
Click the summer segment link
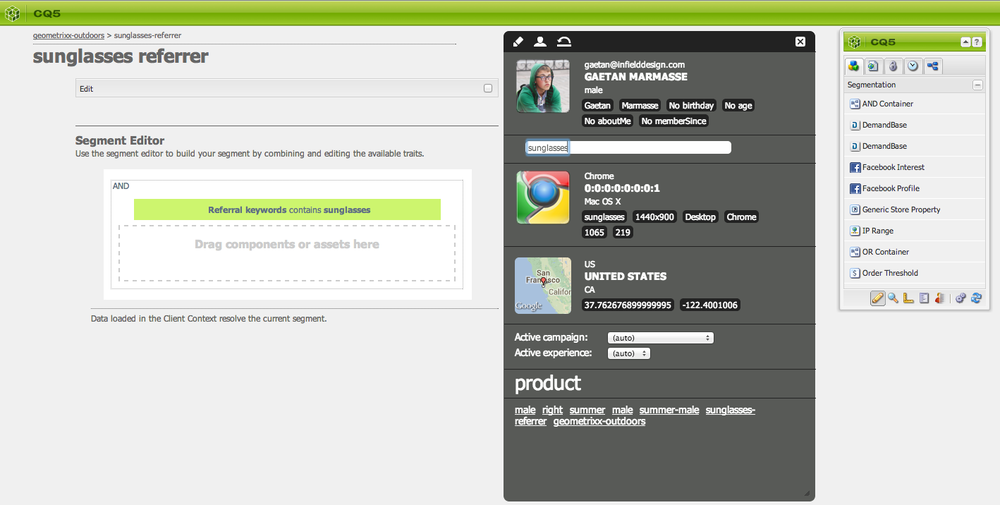[x=587, y=410]
